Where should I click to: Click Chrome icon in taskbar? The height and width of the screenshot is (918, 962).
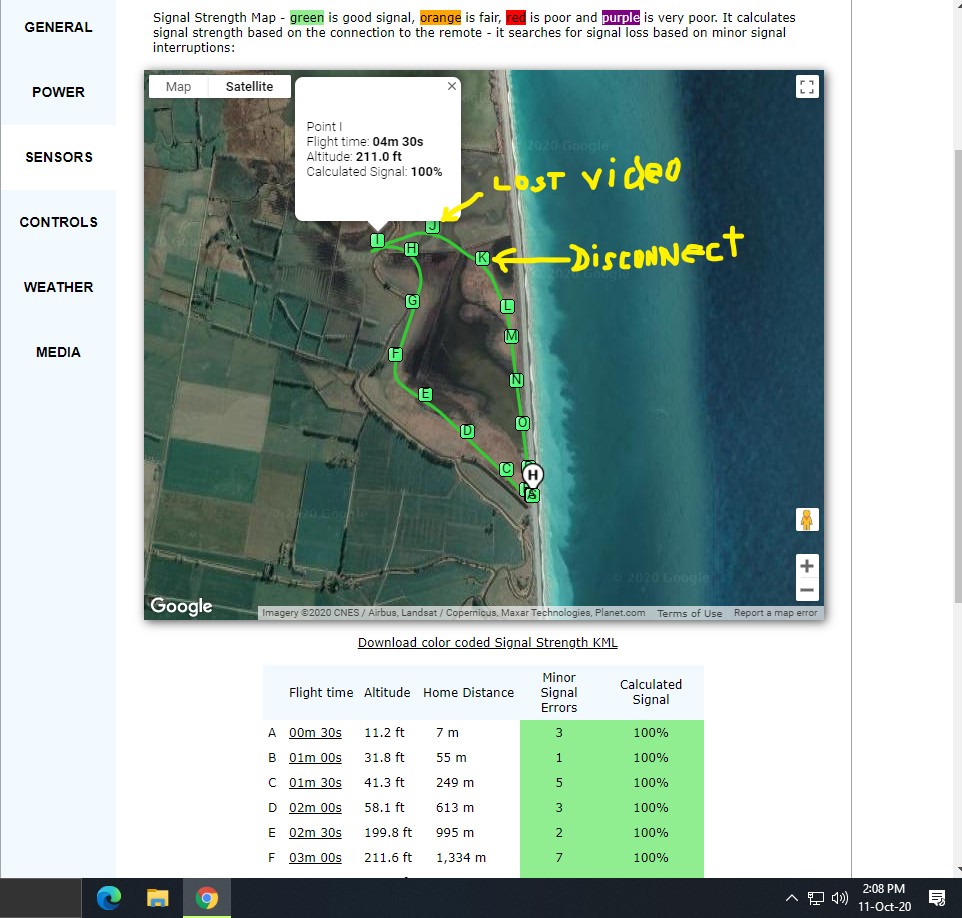tap(207, 898)
